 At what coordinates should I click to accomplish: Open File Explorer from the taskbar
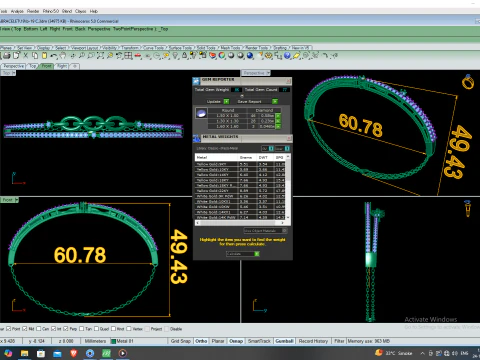pyautogui.click(x=24, y=353)
